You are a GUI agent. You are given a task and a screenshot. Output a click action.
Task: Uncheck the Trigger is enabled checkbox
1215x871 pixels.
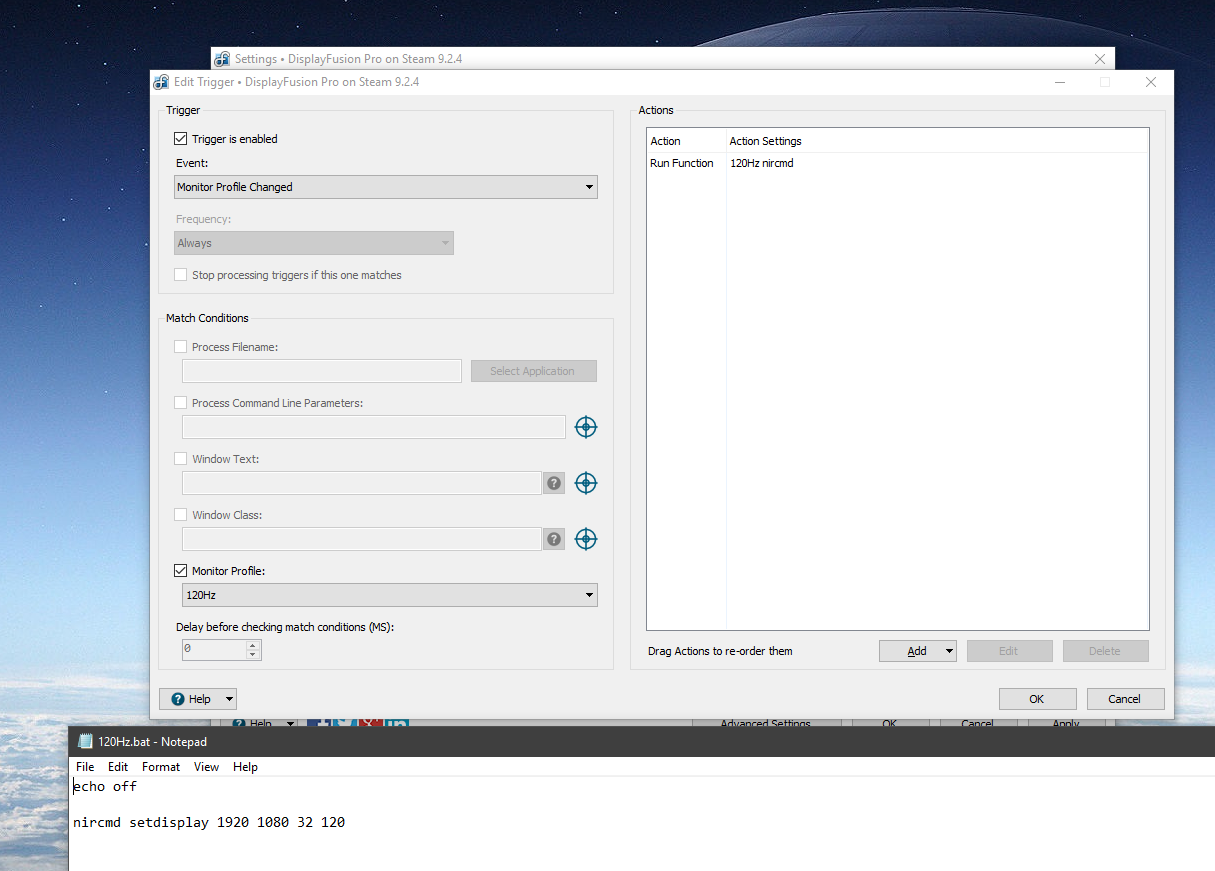(x=181, y=139)
